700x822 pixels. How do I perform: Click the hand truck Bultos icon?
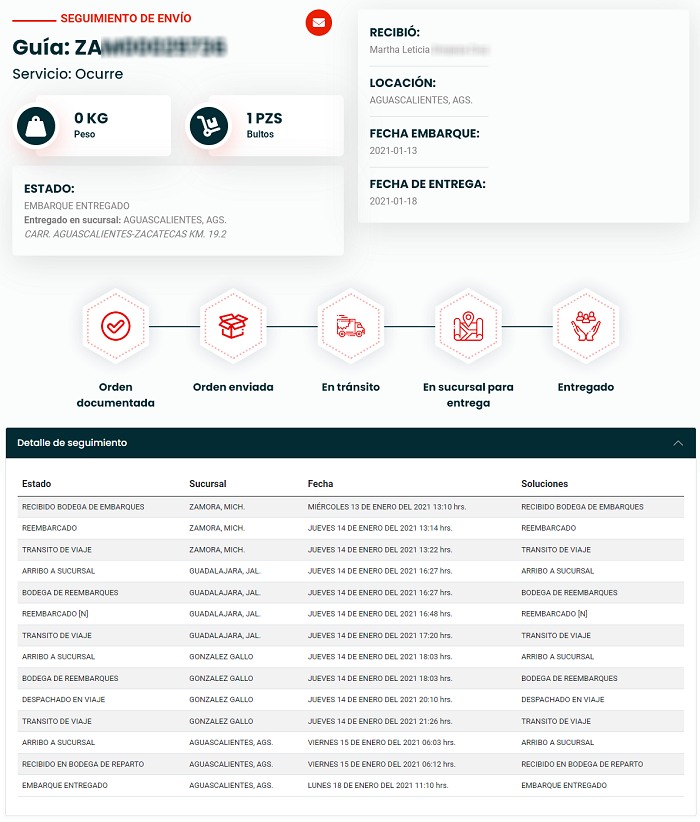(210, 127)
